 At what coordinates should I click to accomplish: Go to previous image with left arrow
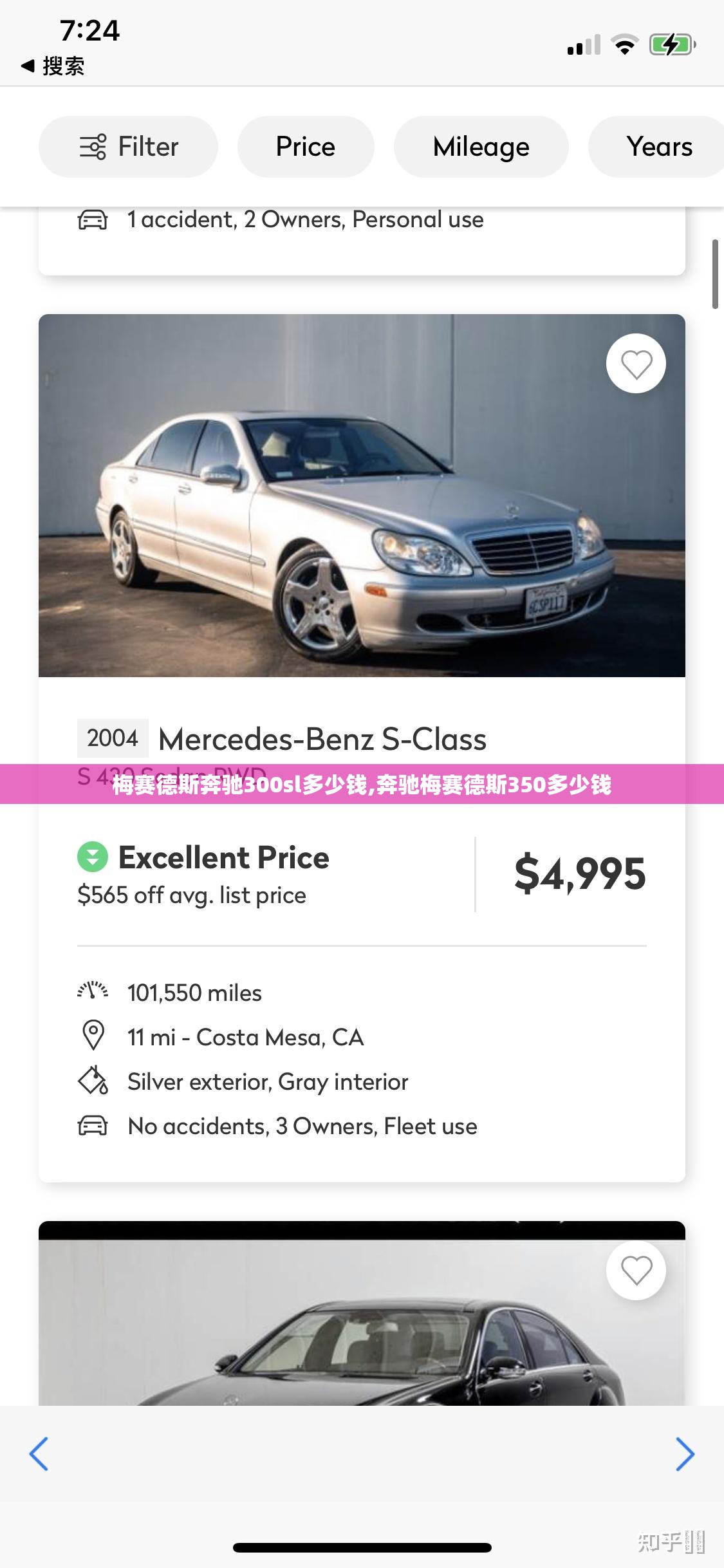[x=39, y=1454]
